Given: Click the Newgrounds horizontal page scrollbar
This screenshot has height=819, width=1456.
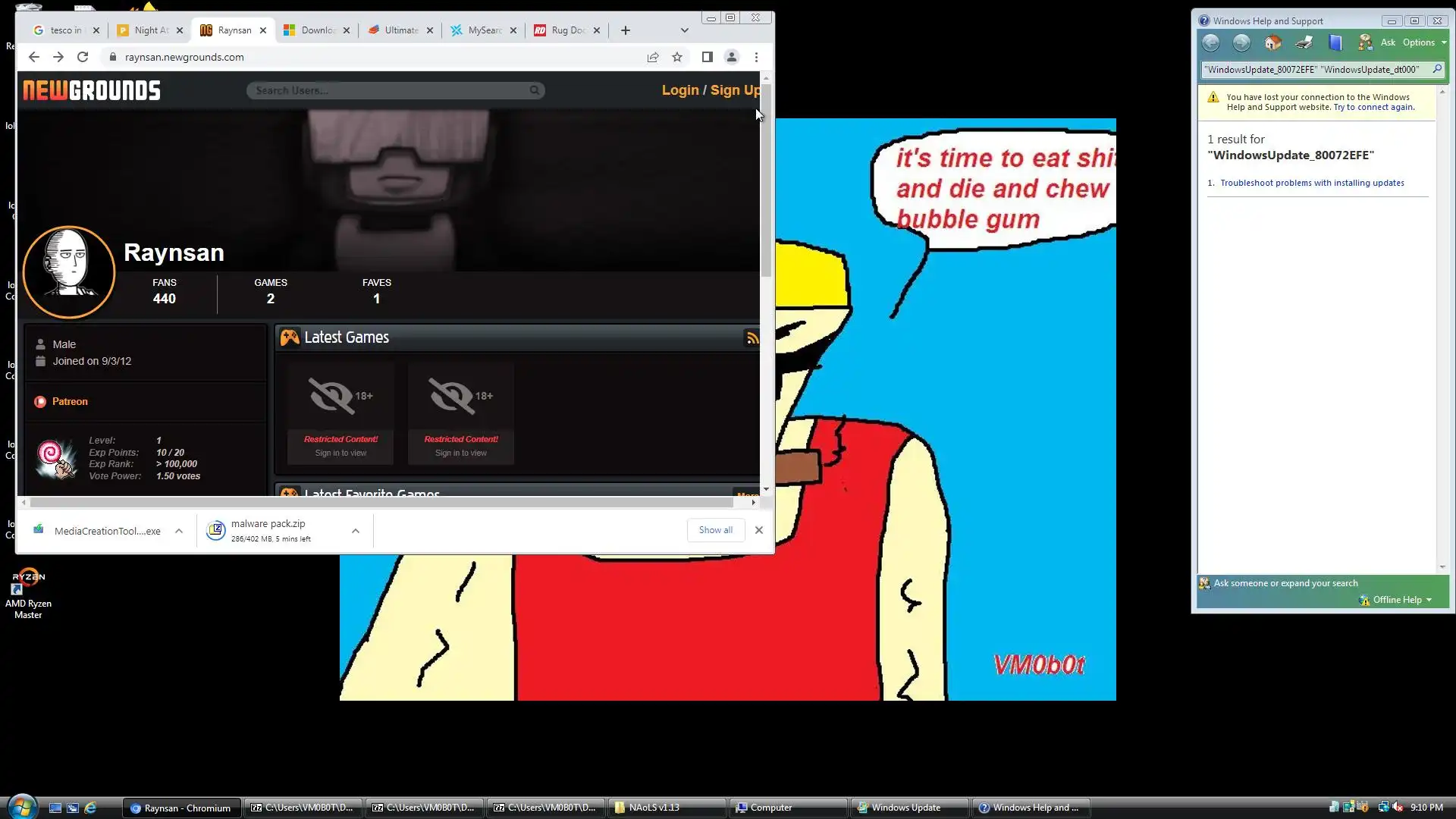Looking at the screenshot, I should 379,502.
